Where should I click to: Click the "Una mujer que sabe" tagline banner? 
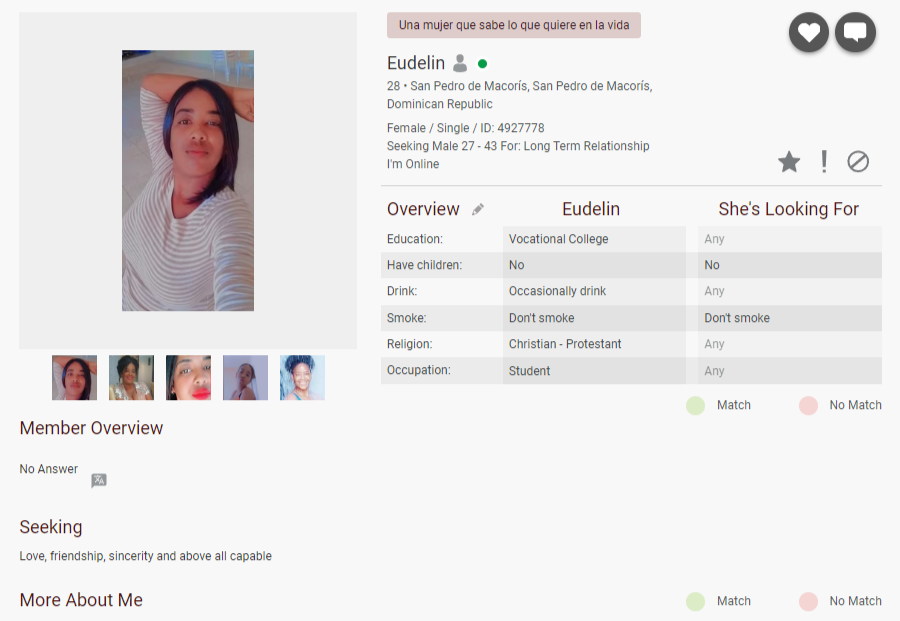(513, 25)
